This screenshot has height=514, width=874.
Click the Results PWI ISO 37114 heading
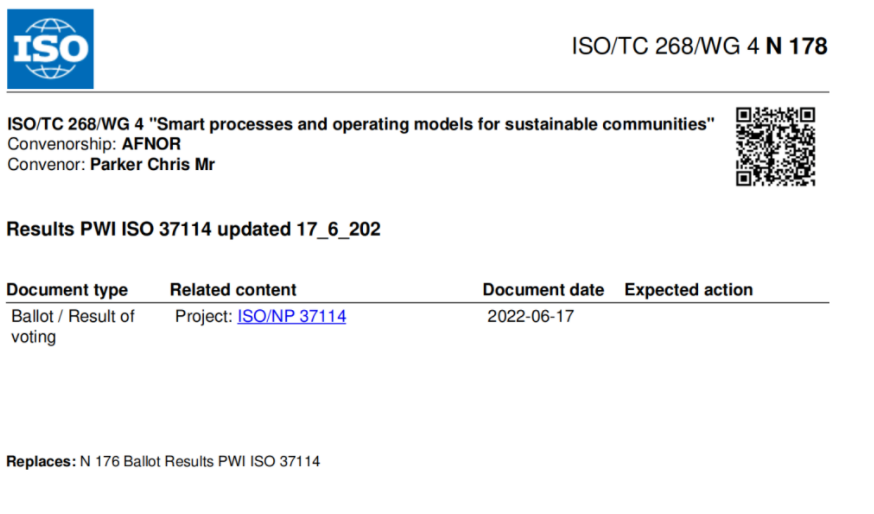click(193, 229)
